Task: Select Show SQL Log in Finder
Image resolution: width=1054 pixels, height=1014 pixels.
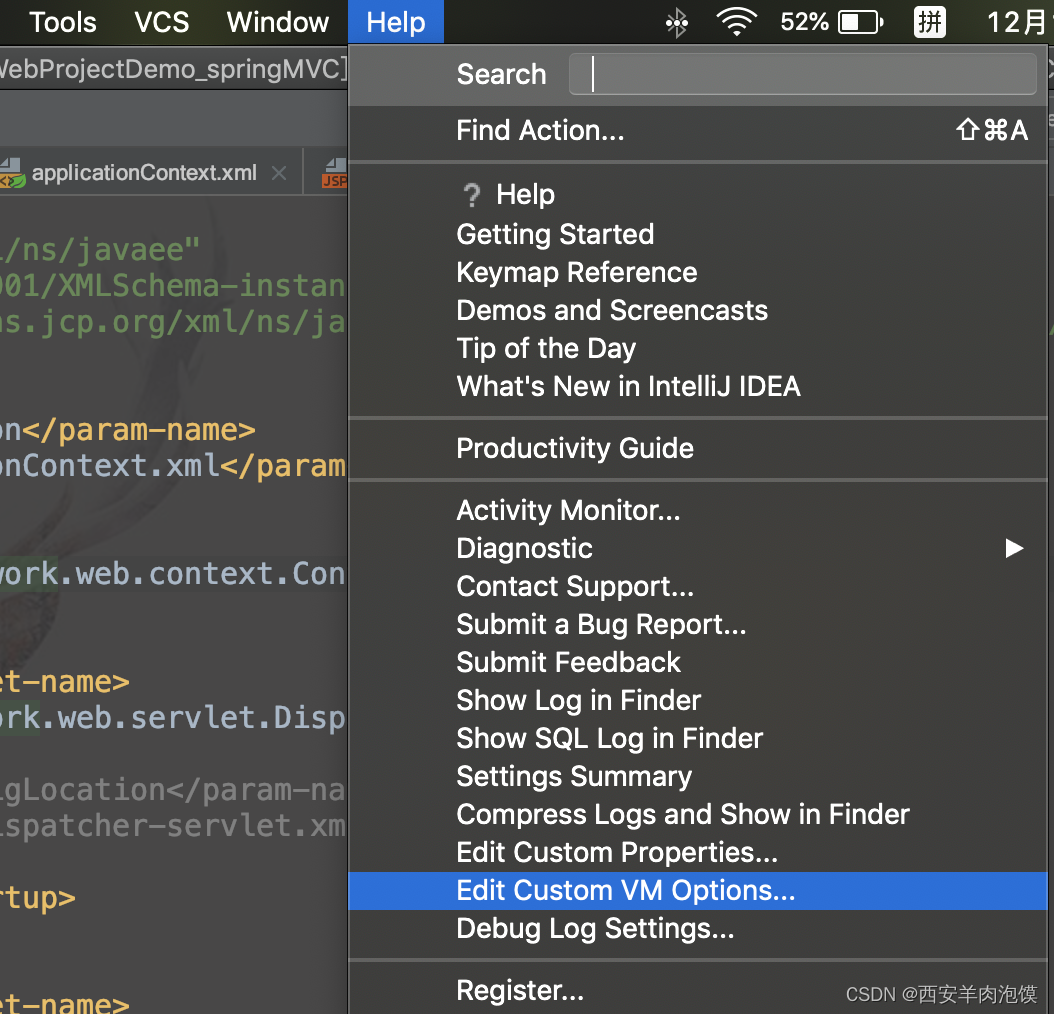Action: pyautogui.click(x=698, y=738)
